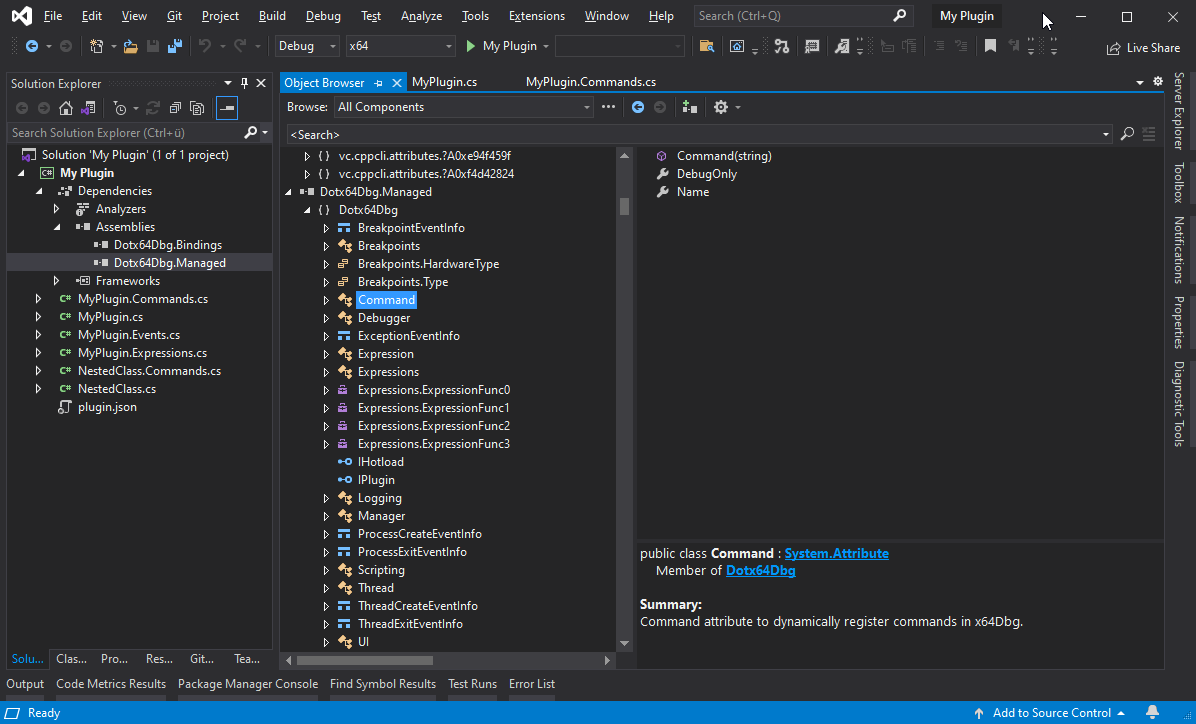
Task: Expand Frameworks node in Solution Explorer
Action: click(56, 281)
